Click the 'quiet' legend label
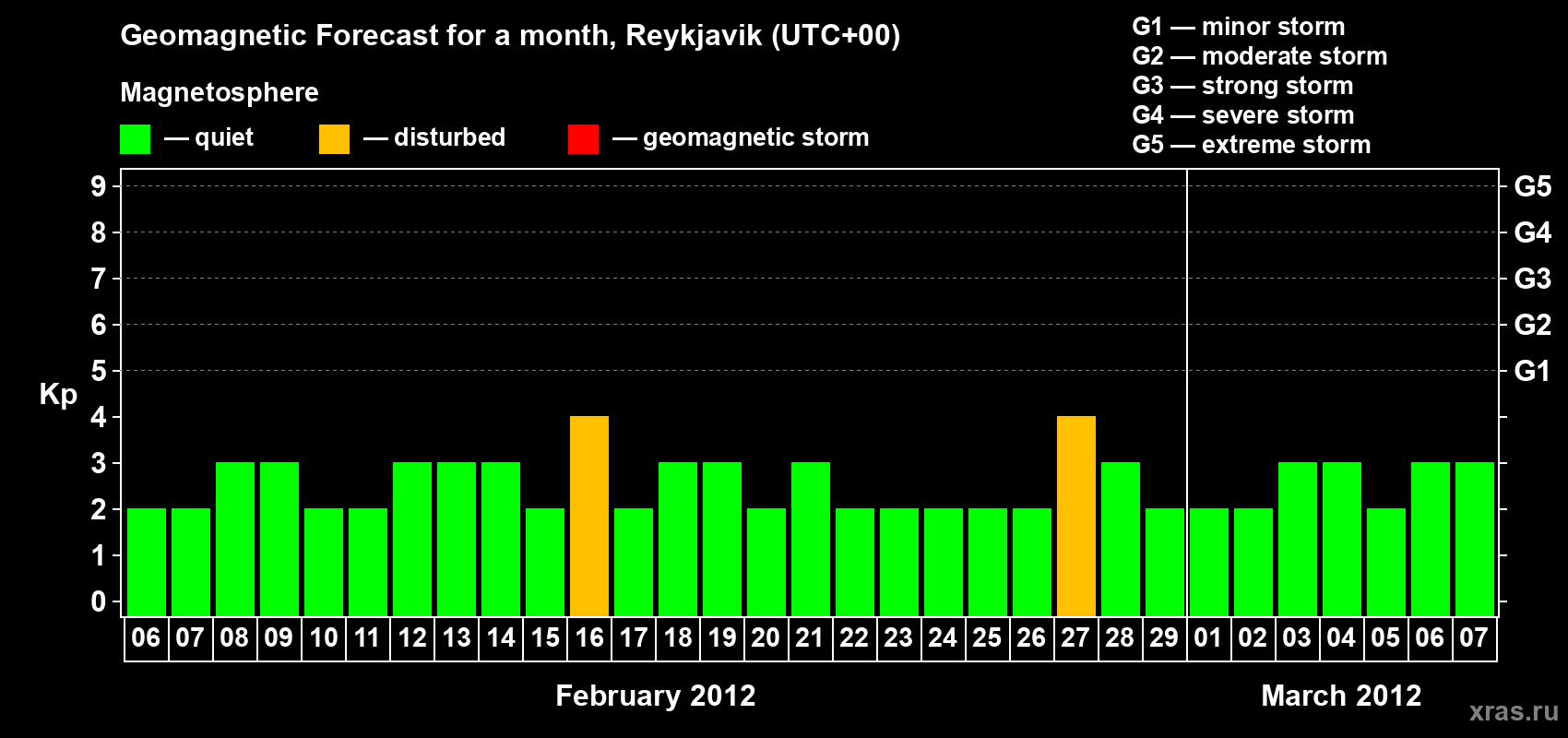Image resolution: width=1568 pixels, height=738 pixels. click(x=224, y=137)
